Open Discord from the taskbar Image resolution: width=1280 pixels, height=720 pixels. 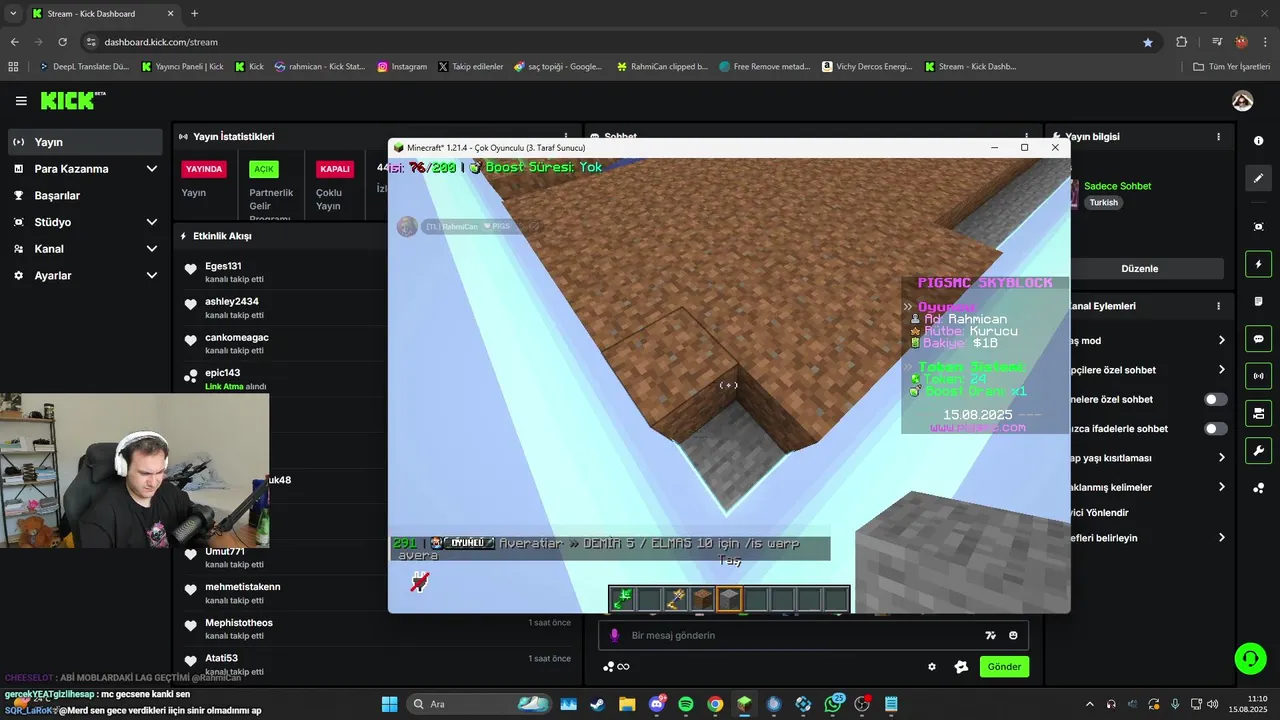(x=657, y=704)
